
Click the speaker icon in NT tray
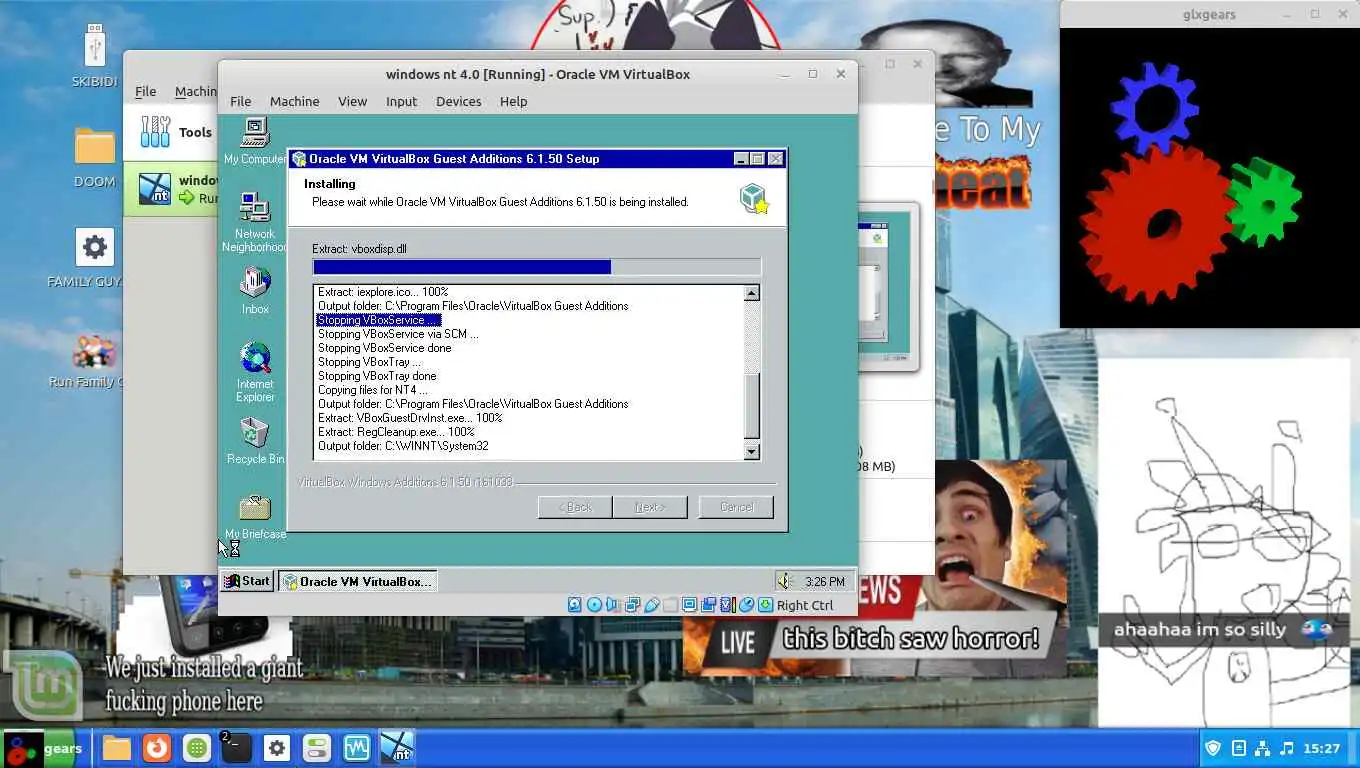785,581
